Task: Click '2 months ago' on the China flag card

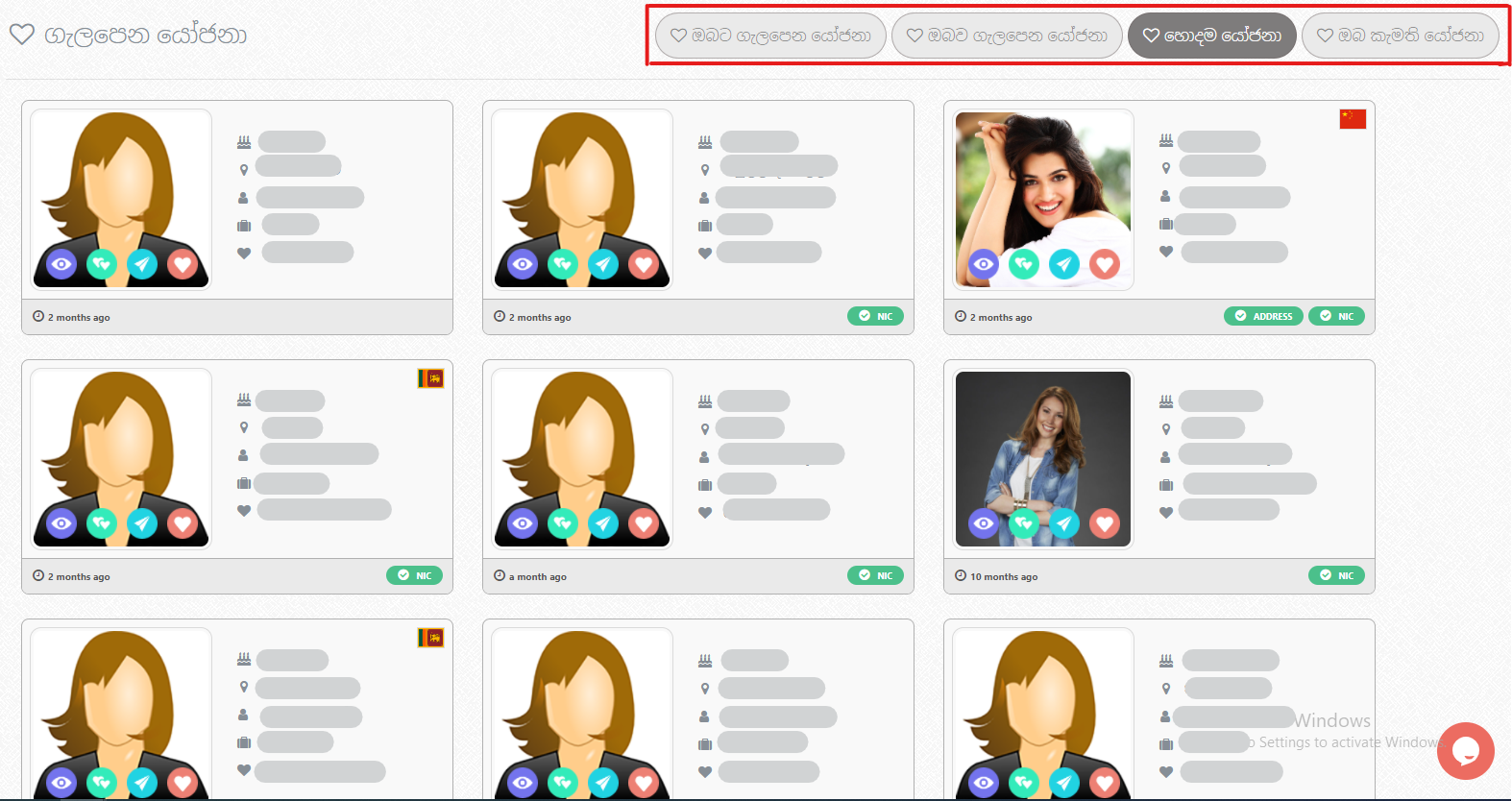Action: [x=1001, y=318]
